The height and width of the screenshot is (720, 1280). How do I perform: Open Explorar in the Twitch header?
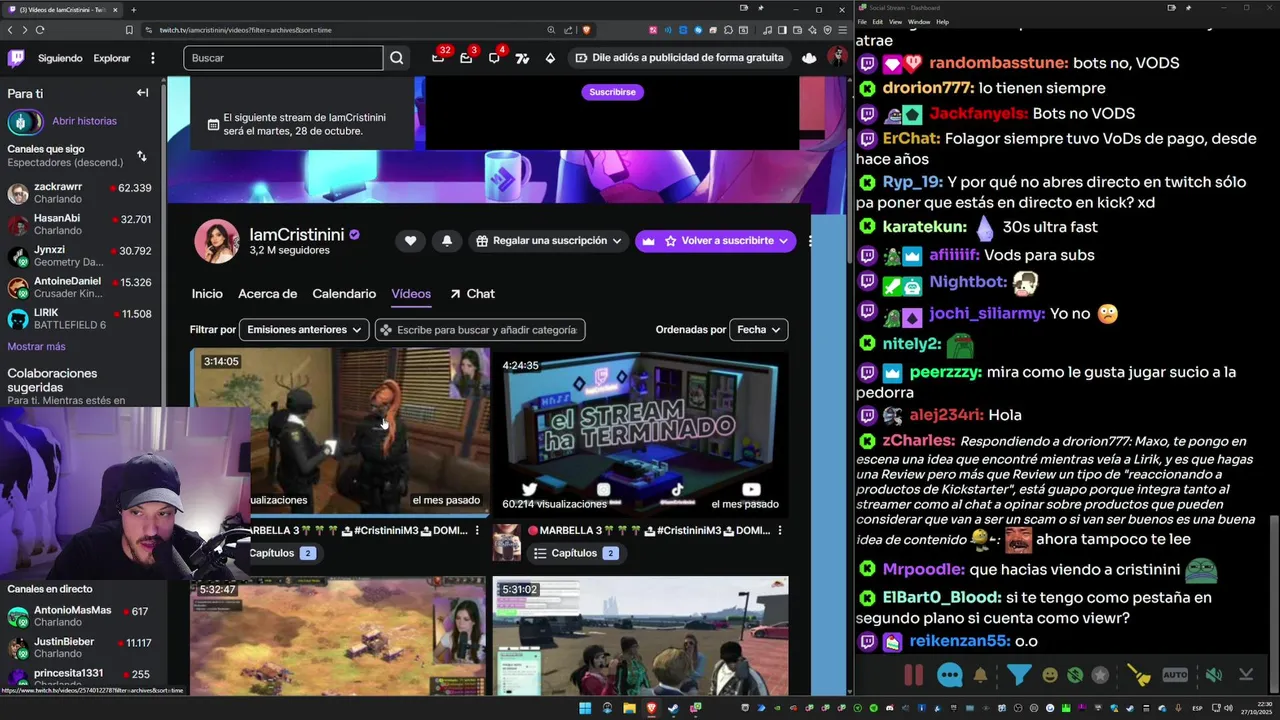pyautogui.click(x=112, y=58)
